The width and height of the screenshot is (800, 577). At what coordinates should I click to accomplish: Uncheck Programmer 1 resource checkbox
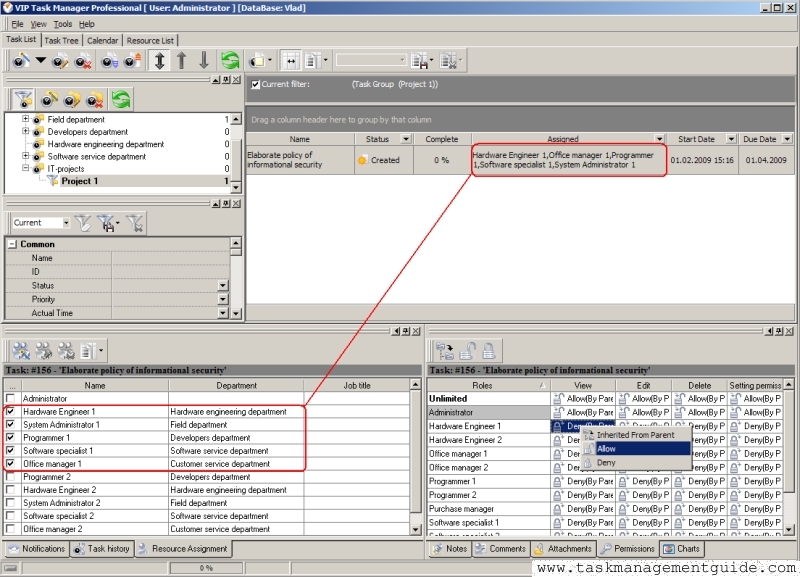10,437
